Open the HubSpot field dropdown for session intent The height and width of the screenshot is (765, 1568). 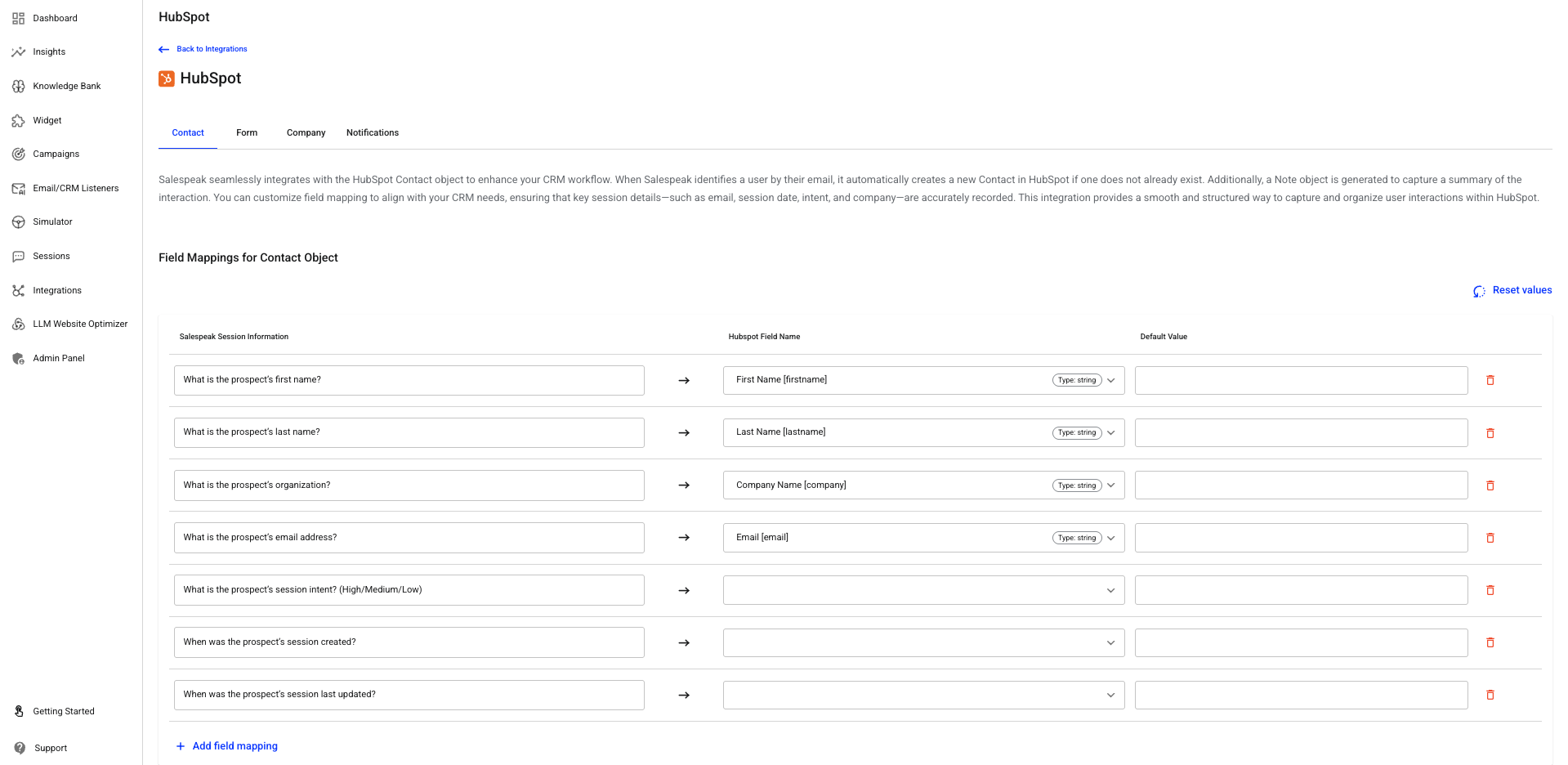(923, 590)
